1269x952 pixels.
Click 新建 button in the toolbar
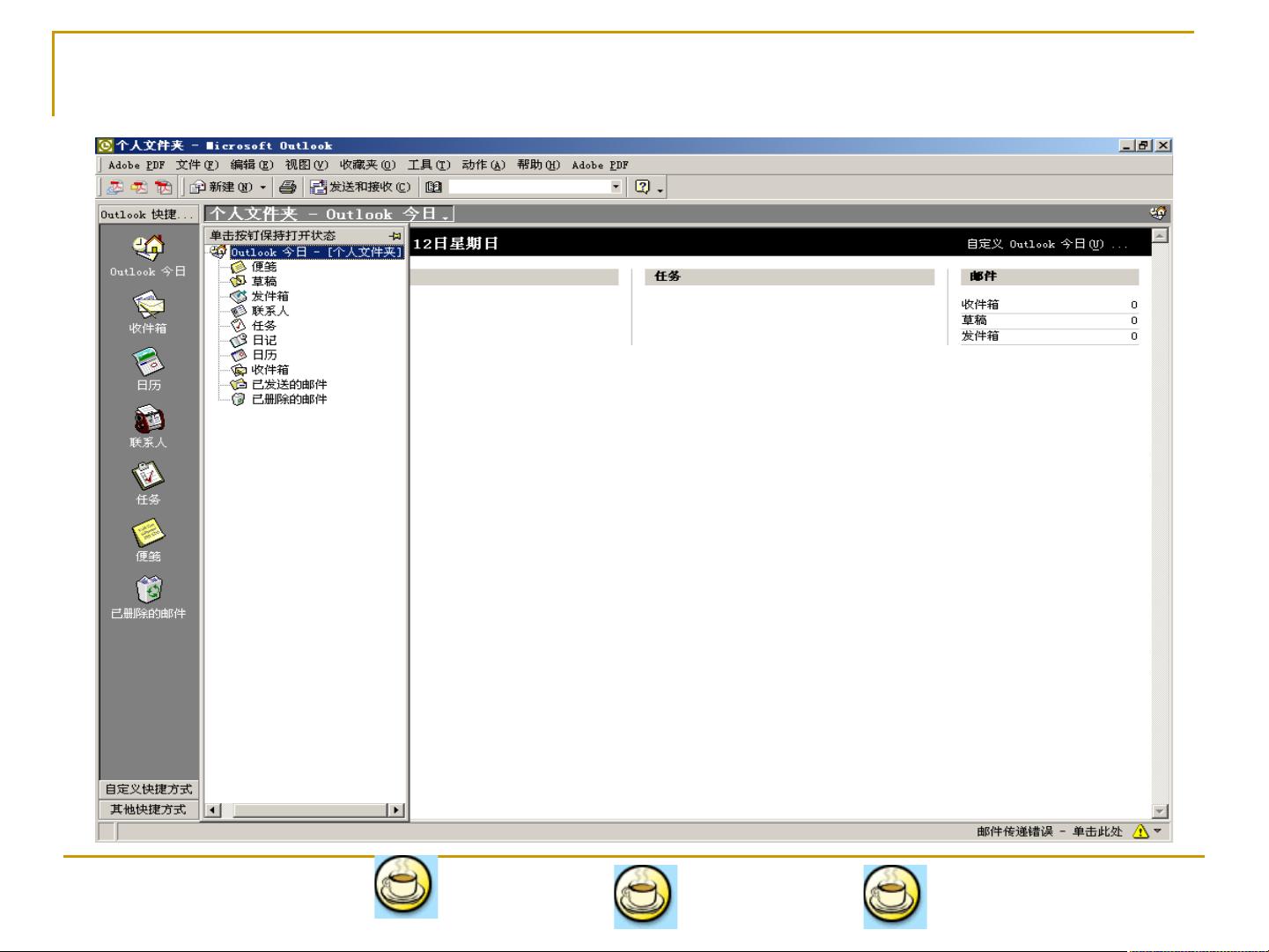[222, 187]
